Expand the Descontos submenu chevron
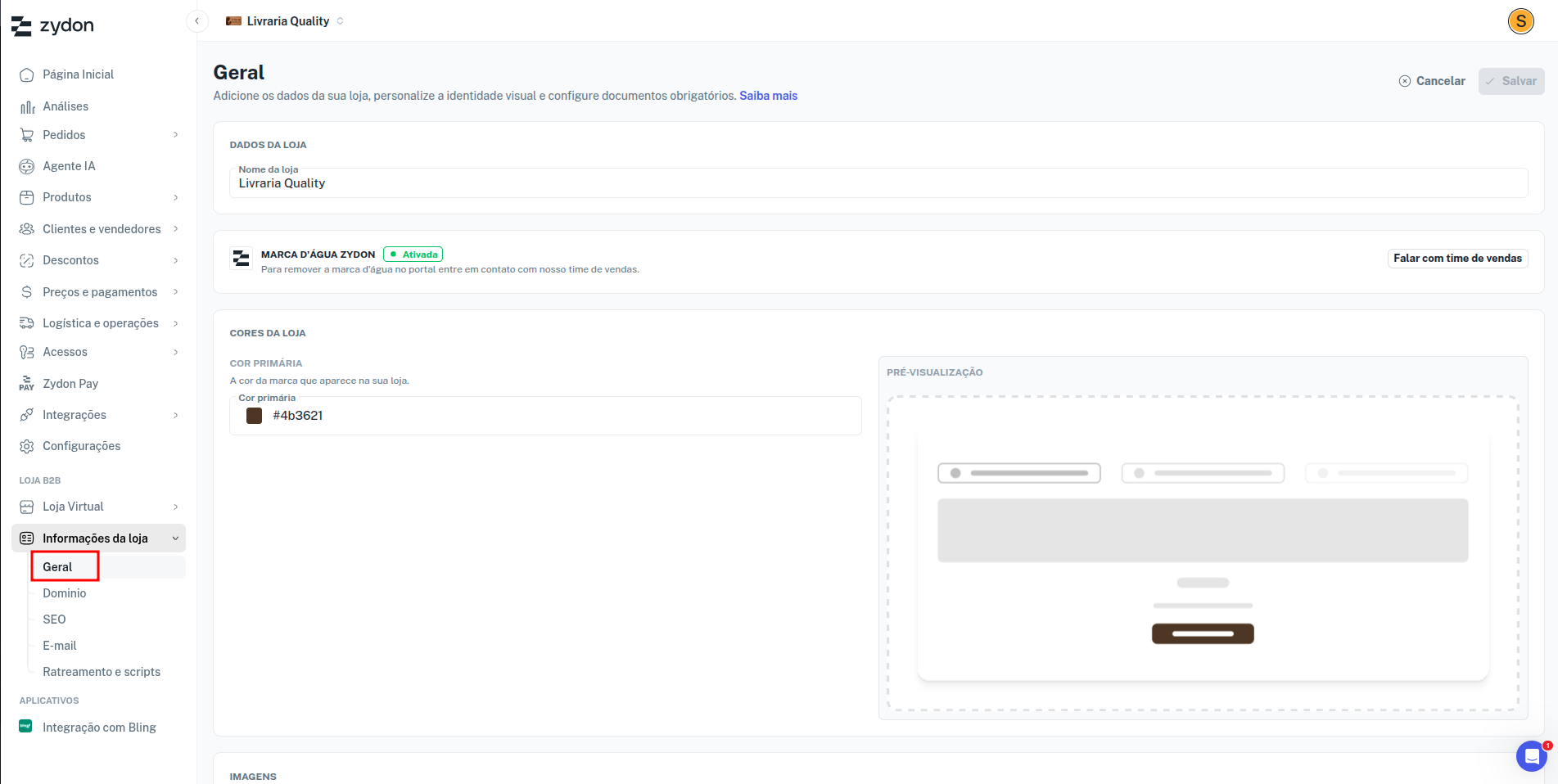 click(x=175, y=260)
